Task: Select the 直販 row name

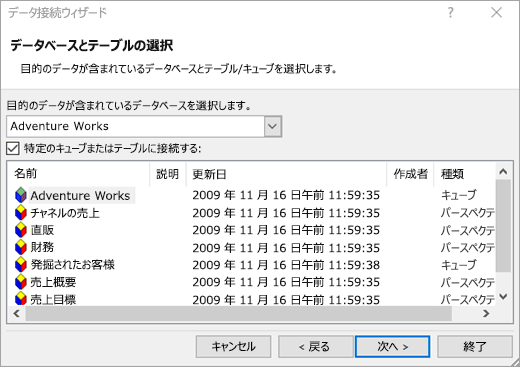Action: (42, 230)
